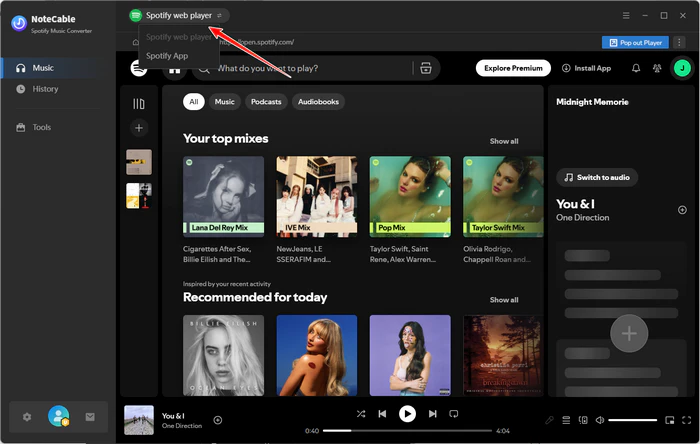700x444 pixels.
Task: Click the Pop out Player button
Action: tap(635, 42)
